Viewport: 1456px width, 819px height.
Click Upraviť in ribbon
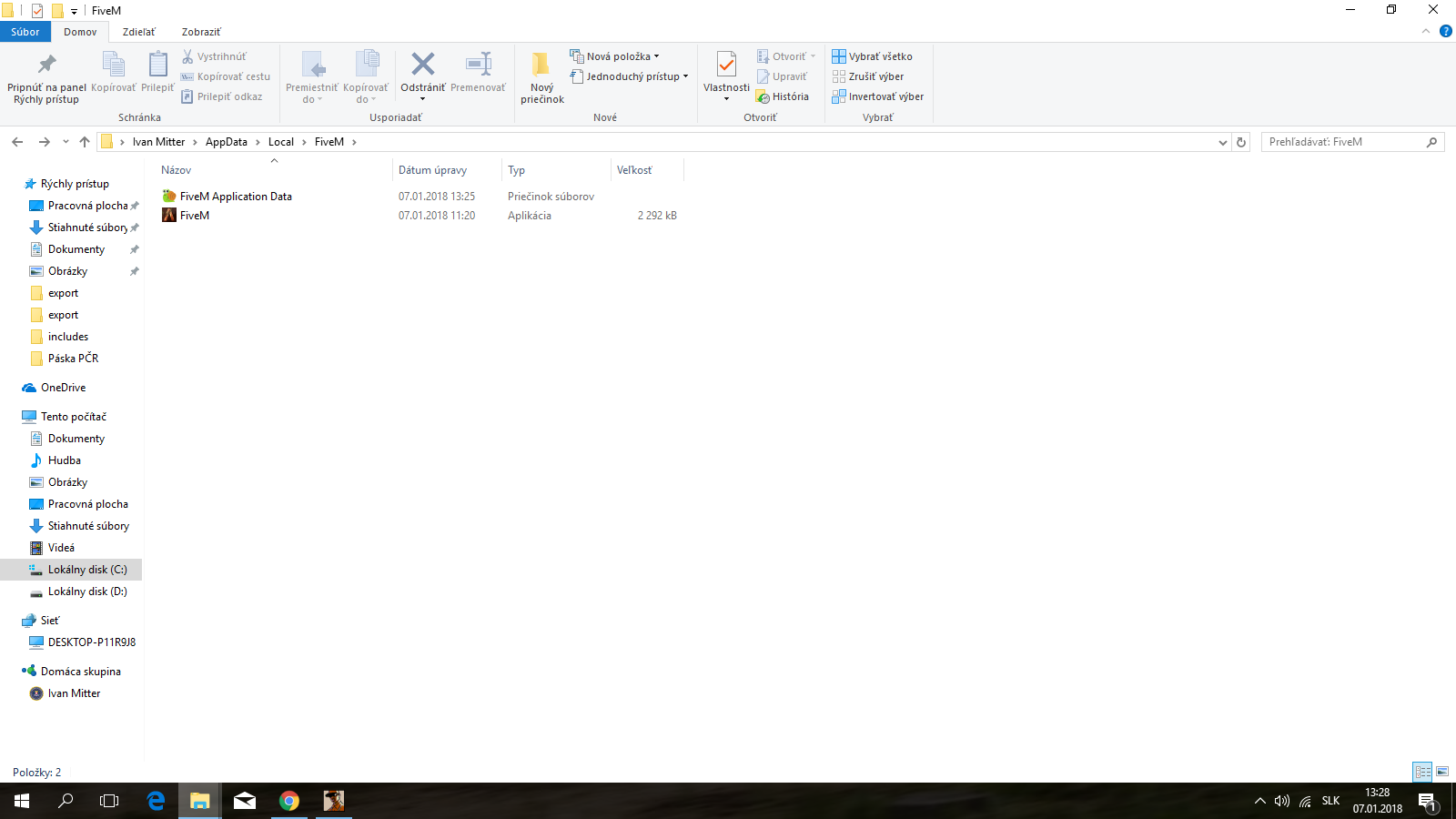[782, 76]
